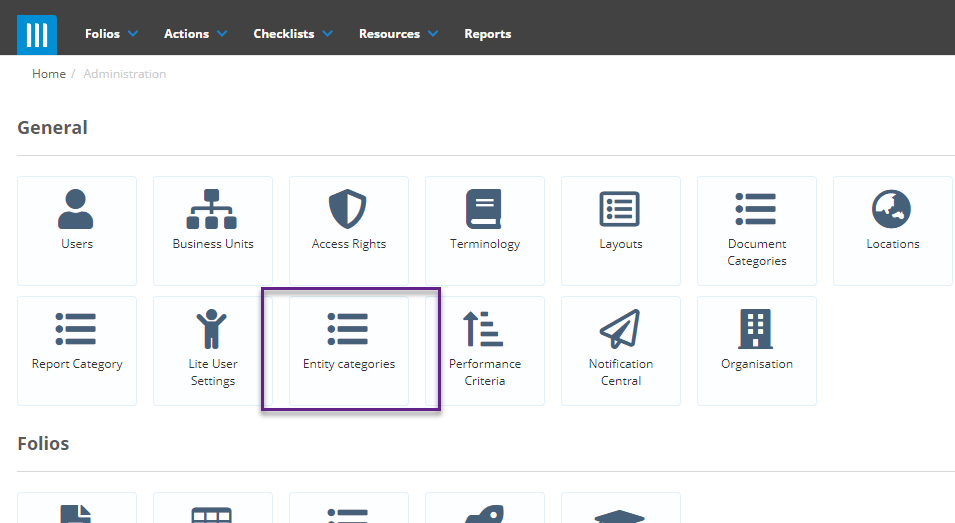Expand the Checklists dropdown menu
Viewport: 955px width, 523px height.
coord(293,33)
